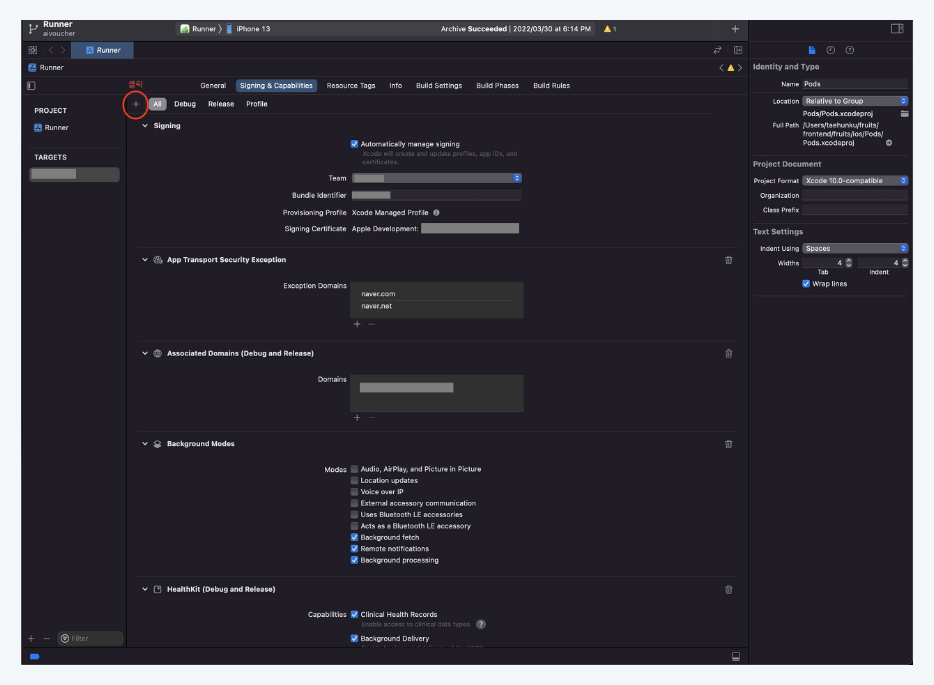This screenshot has height=685, width=934.
Task: Disable Background processing mode
Action: tap(354, 560)
